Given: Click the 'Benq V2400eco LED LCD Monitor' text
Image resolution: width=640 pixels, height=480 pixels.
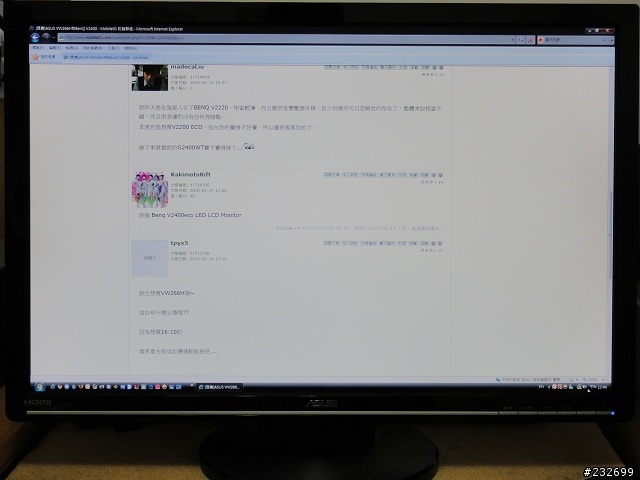Looking at the screenshot, I should (196, 215).
